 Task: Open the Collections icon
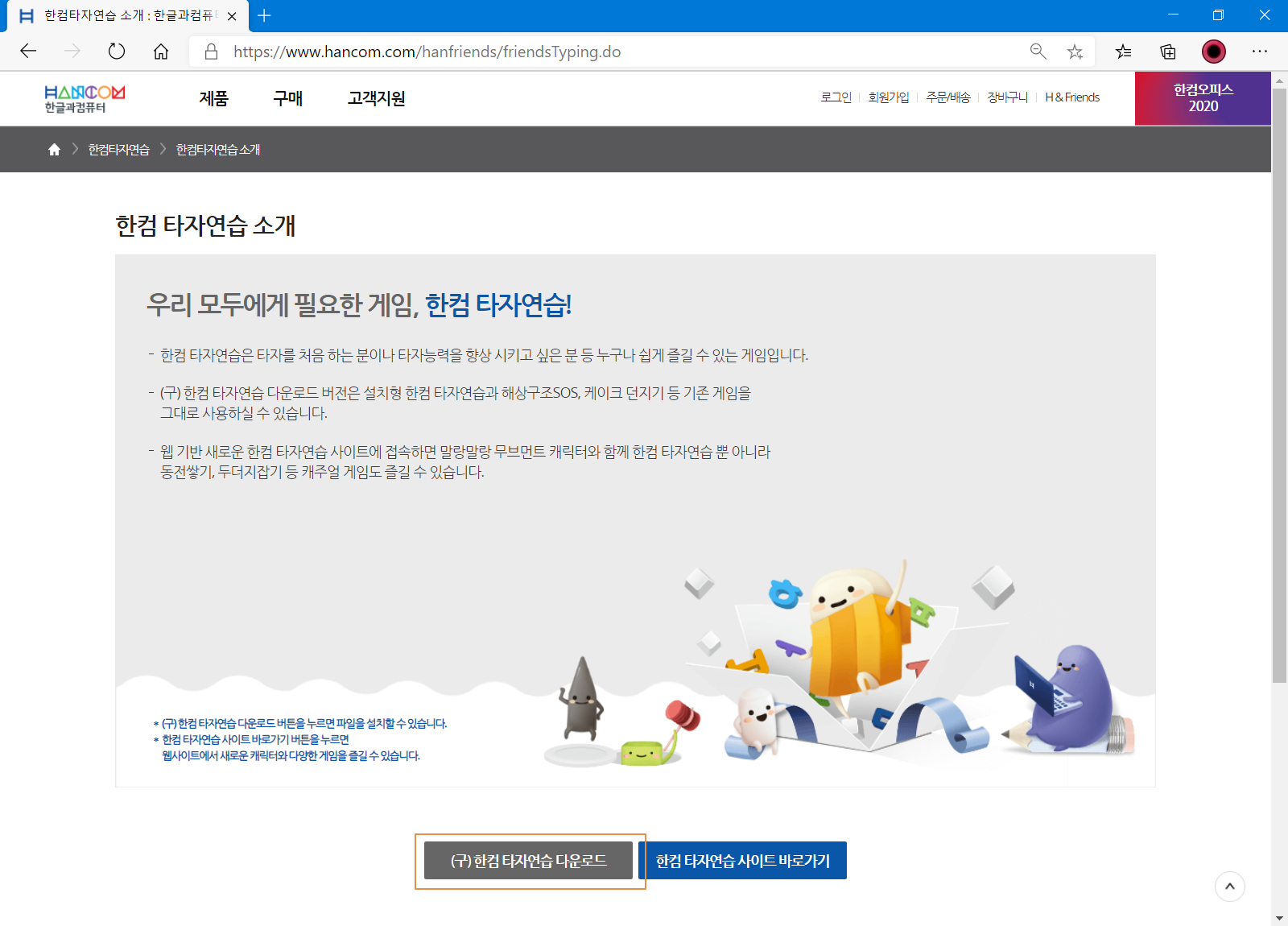tap(1168, 52)
